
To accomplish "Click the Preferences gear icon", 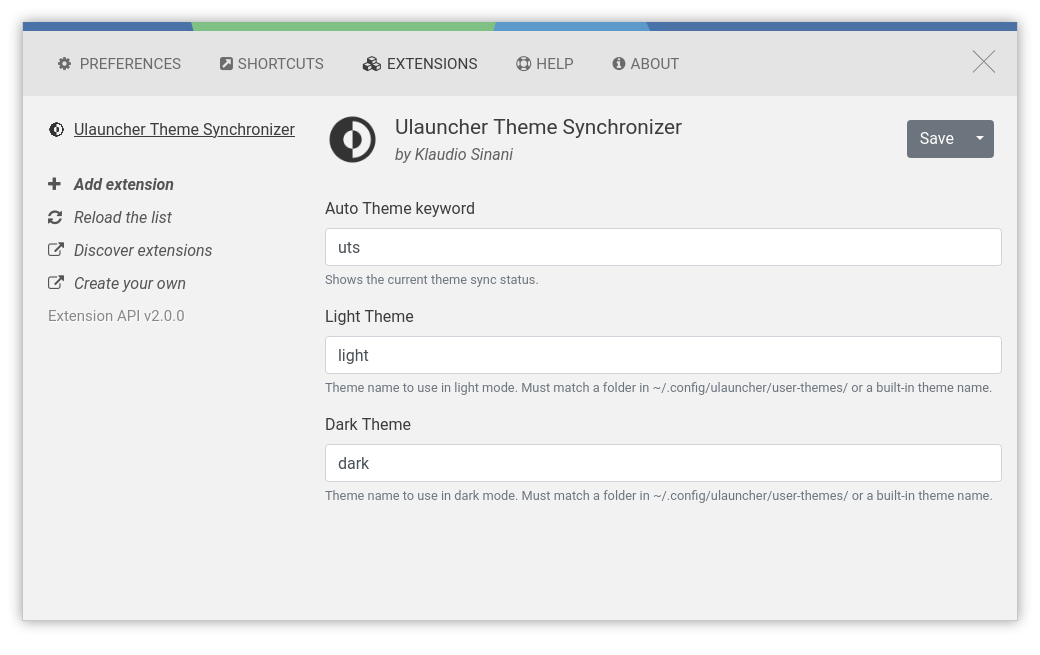I will tap(64, 64).
